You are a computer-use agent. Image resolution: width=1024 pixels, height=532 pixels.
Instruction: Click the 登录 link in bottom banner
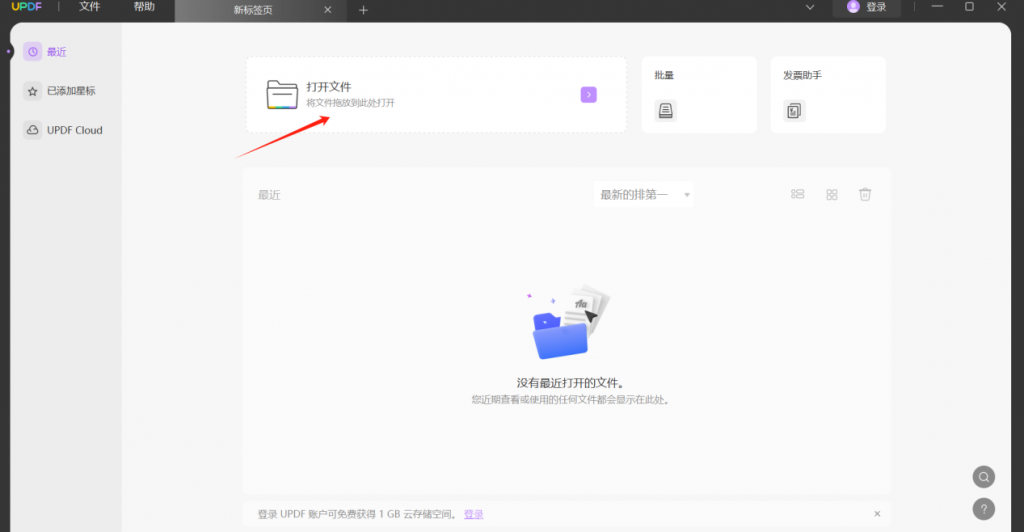473,514
